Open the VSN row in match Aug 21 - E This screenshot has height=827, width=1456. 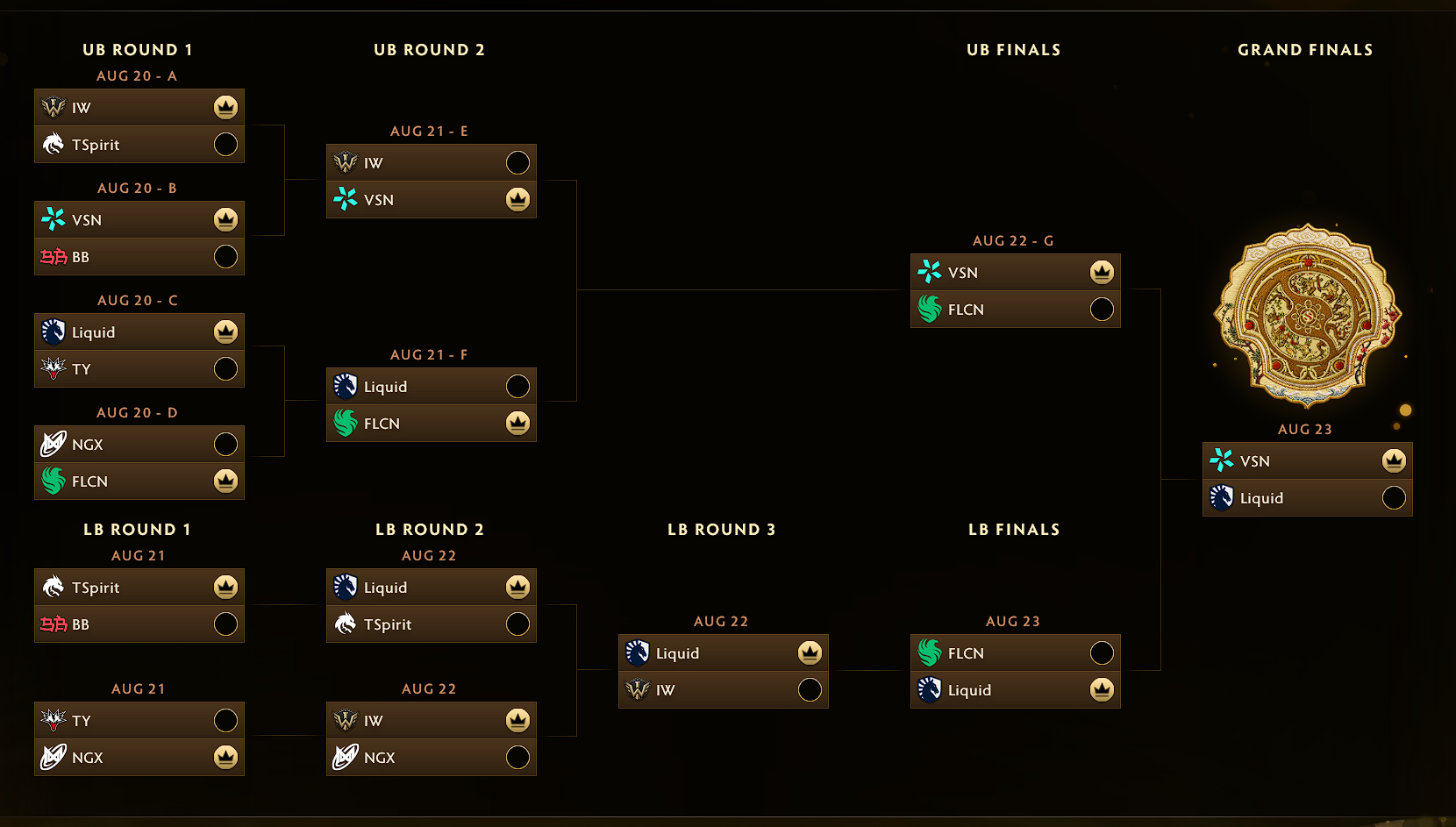click(x=432, y=199)
